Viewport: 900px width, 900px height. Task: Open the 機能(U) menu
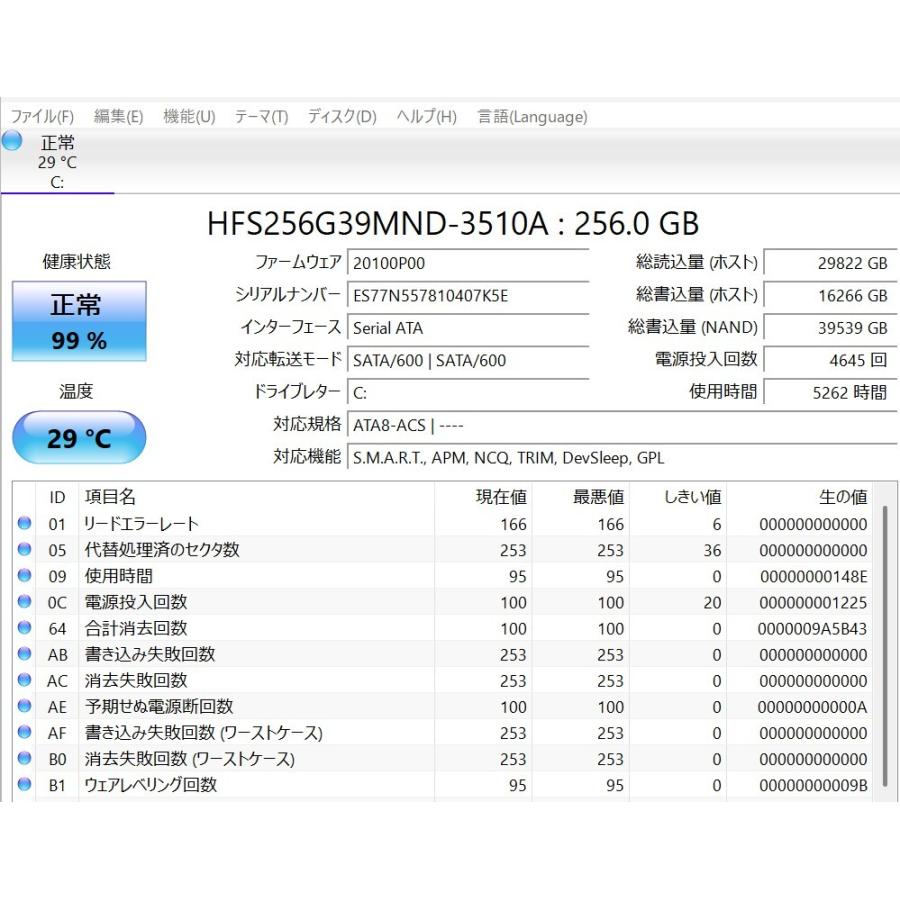click(188, 117)
